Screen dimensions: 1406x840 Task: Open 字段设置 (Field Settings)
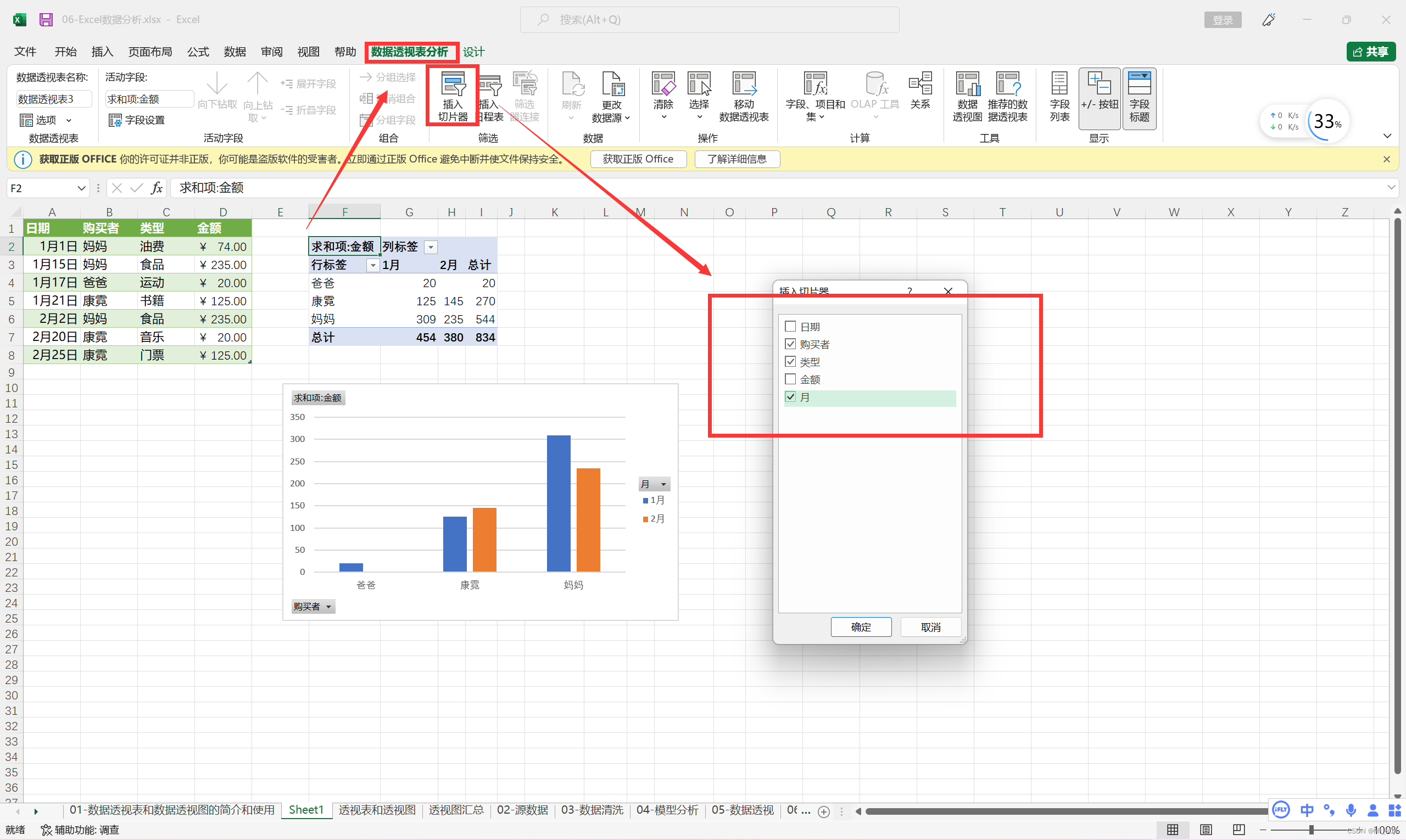tap(137, 120)
